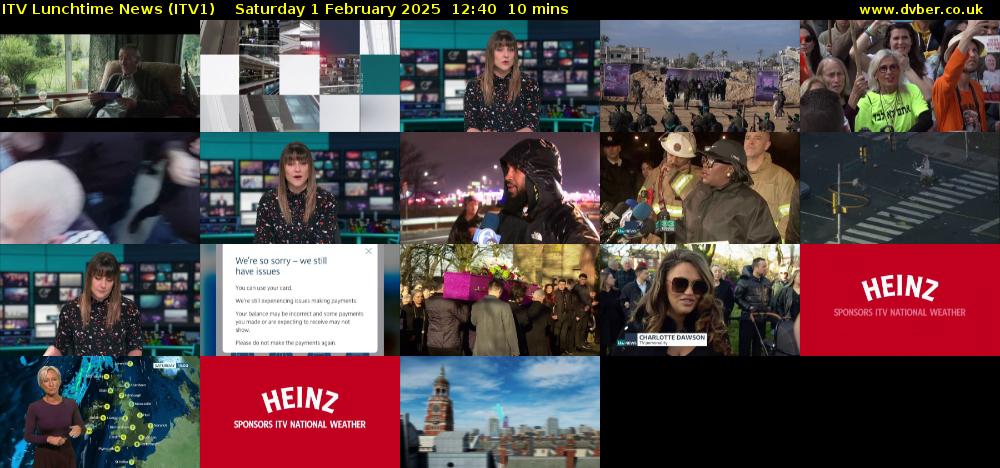Select the pink coffin funeral thumbnail

[500, 300]
